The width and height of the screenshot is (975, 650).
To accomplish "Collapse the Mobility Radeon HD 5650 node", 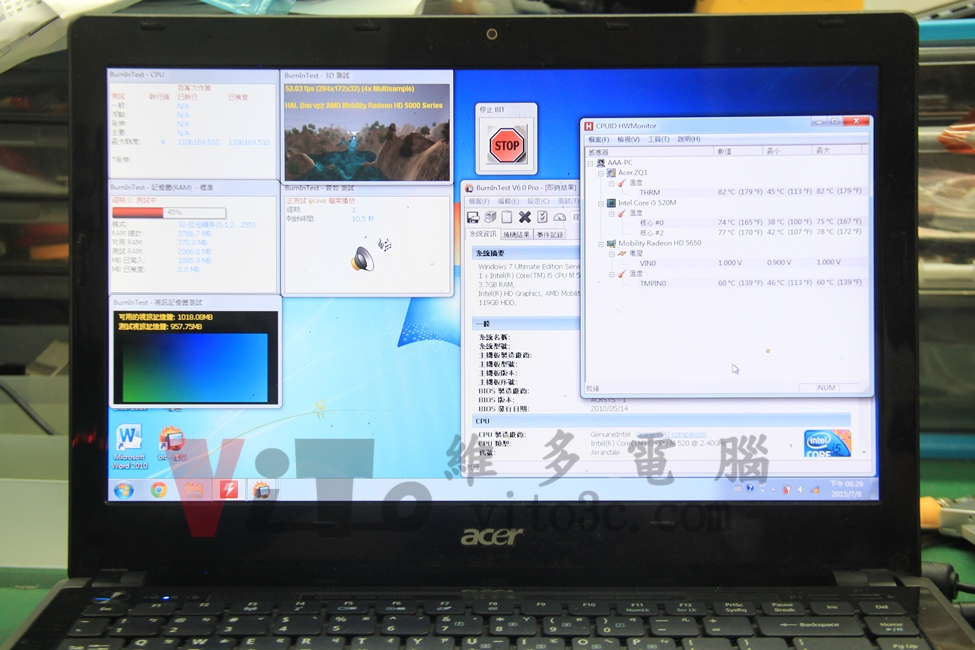I will (601, 244).
